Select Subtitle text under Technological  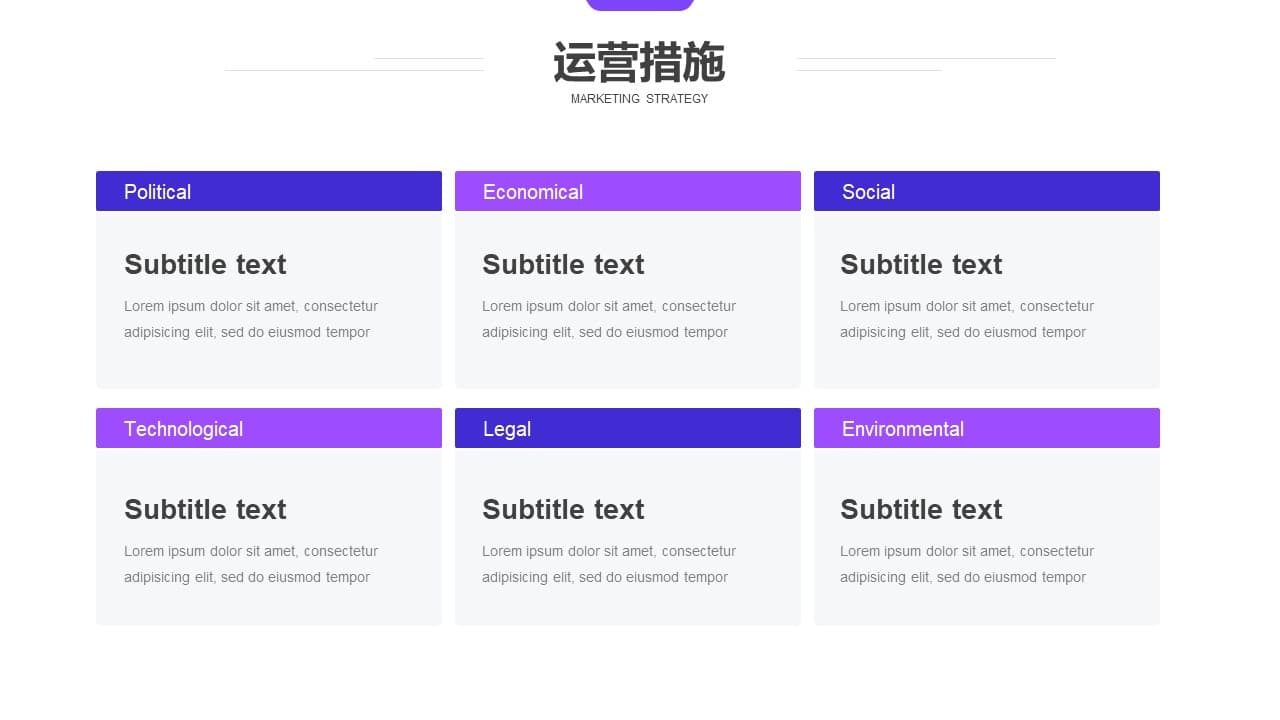point(205,510)
